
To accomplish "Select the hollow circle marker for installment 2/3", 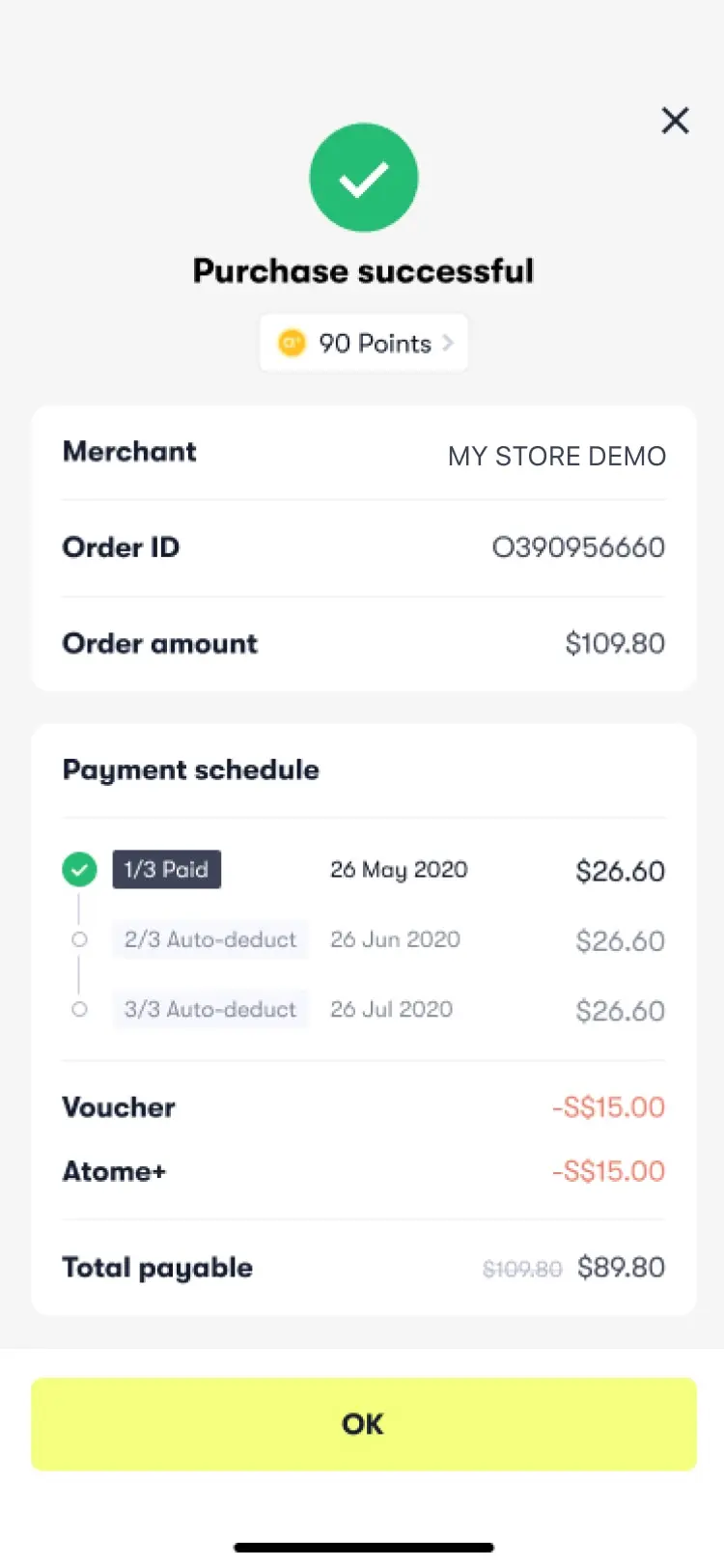I will (x=79, y=939).
